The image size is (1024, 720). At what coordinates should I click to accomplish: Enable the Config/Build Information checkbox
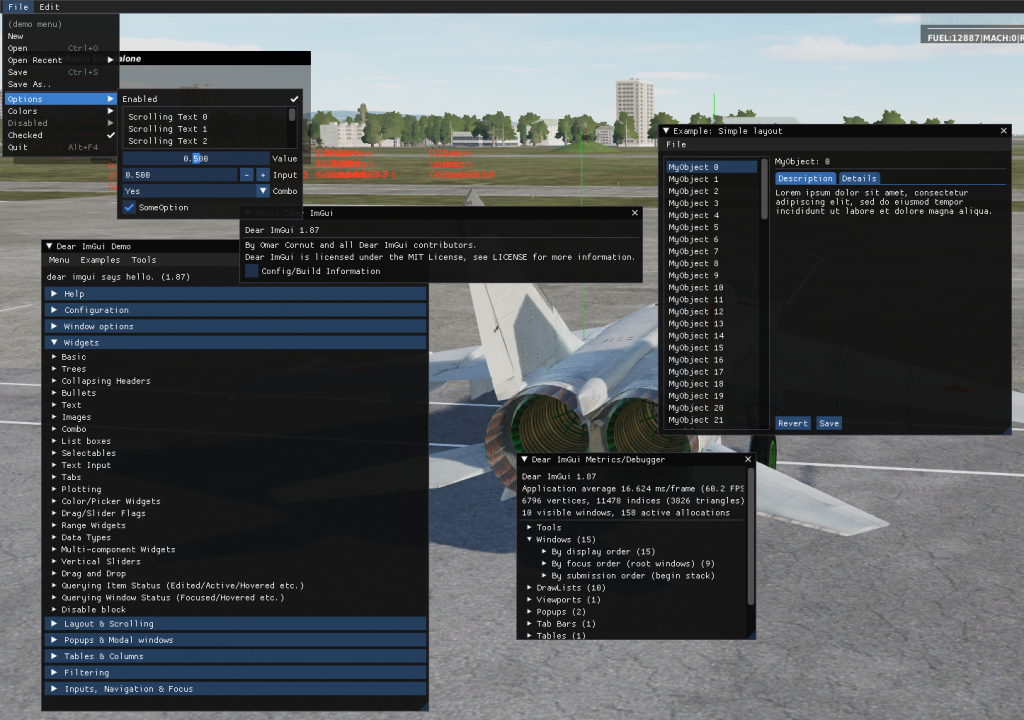click(x=251, y=271)
